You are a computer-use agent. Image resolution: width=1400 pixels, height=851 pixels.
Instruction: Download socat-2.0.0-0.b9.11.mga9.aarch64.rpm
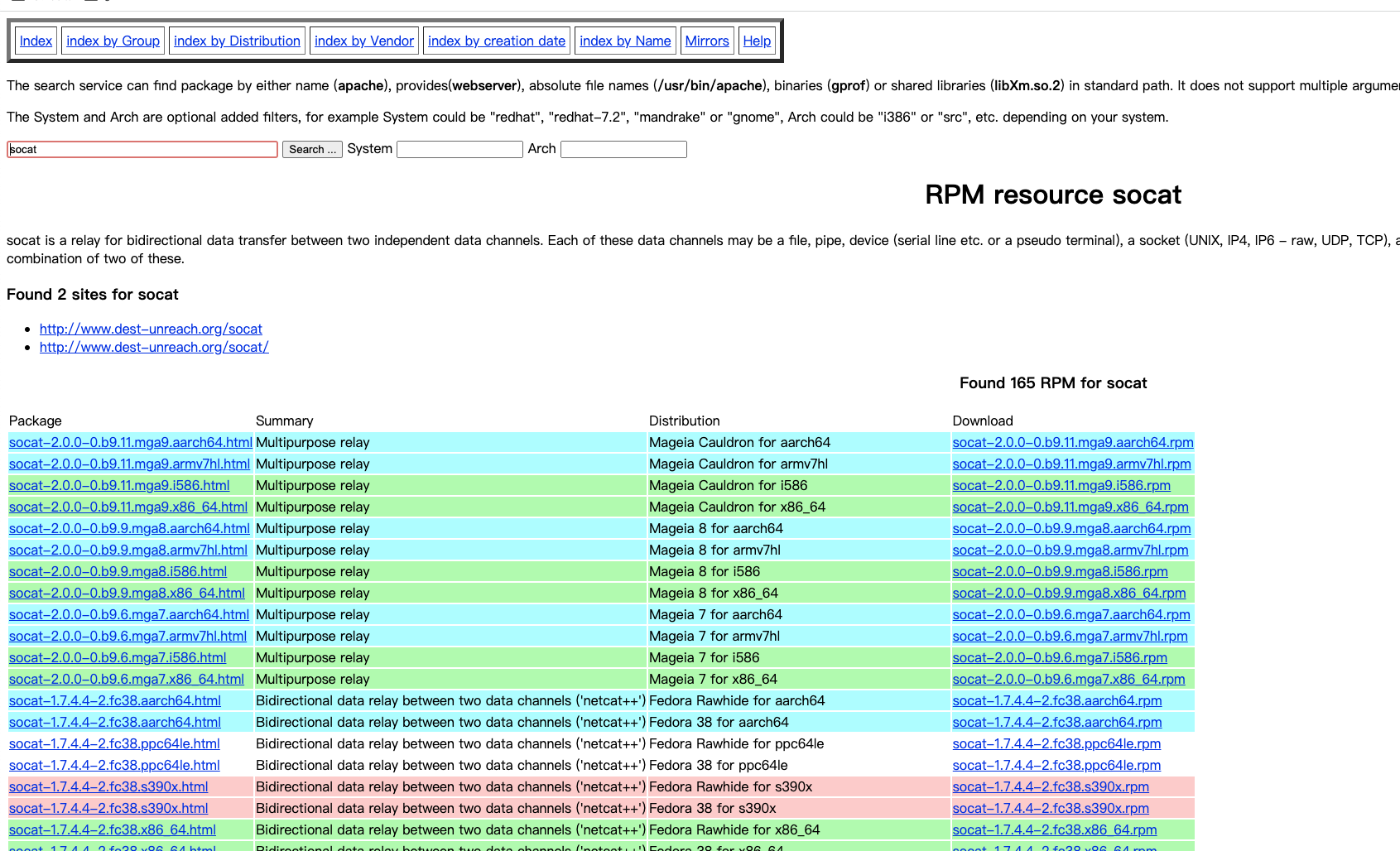click(1073, 442)
